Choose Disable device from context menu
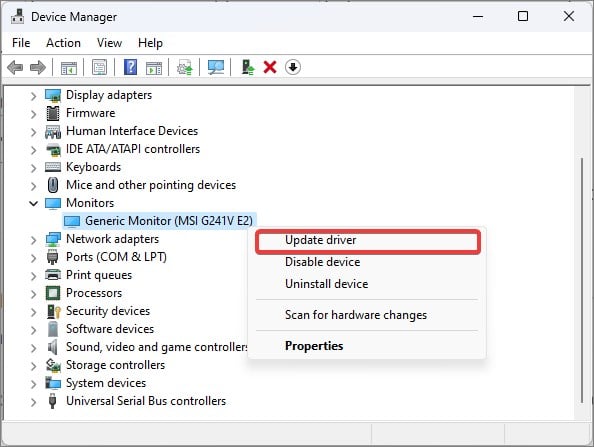The width and height of the screenshot is (594, 447). (367, 262)
